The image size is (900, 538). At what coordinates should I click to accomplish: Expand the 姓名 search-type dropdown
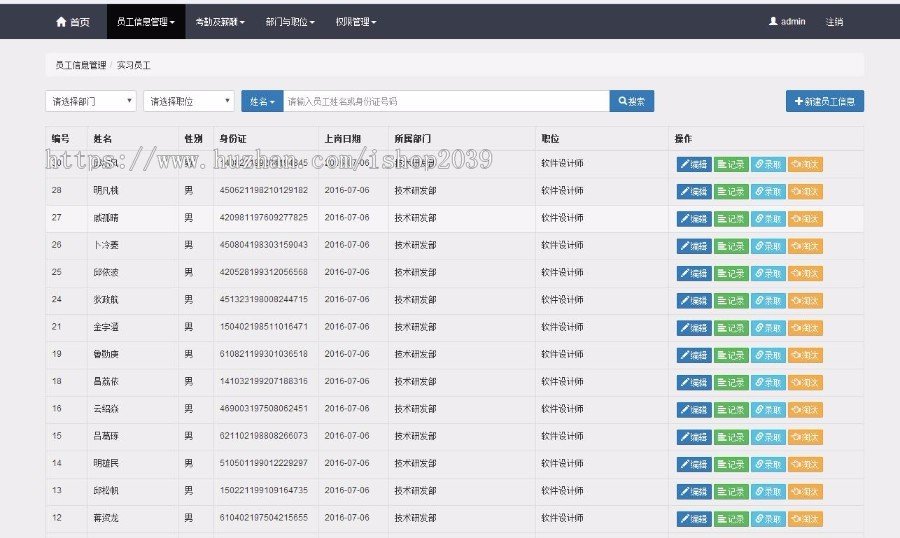click(262, 101)
